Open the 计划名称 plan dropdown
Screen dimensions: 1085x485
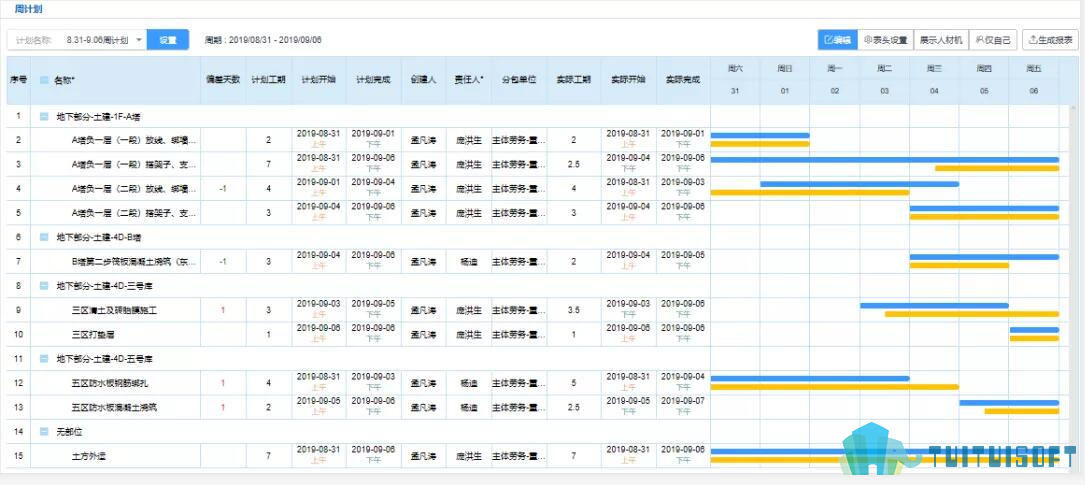pyautogui.click(x=104, y=40)
